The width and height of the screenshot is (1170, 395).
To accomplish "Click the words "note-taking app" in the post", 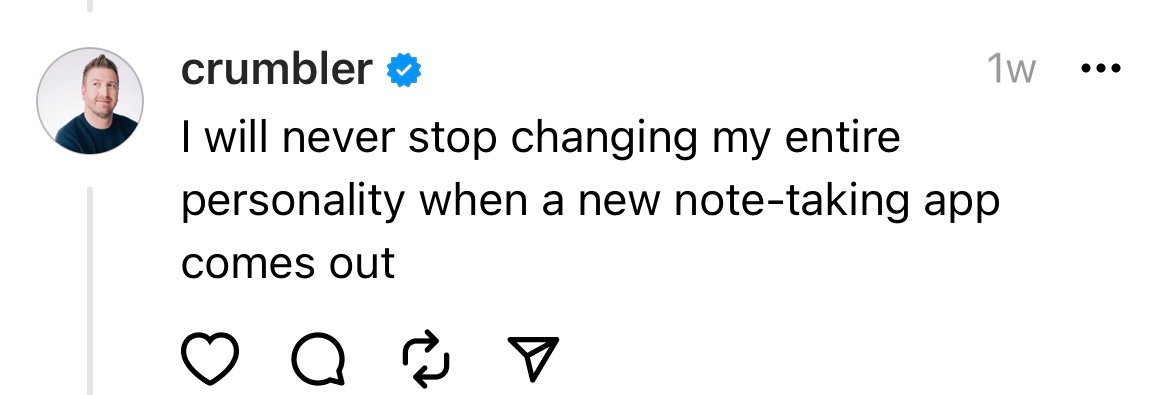I will (x=836, y=202).
